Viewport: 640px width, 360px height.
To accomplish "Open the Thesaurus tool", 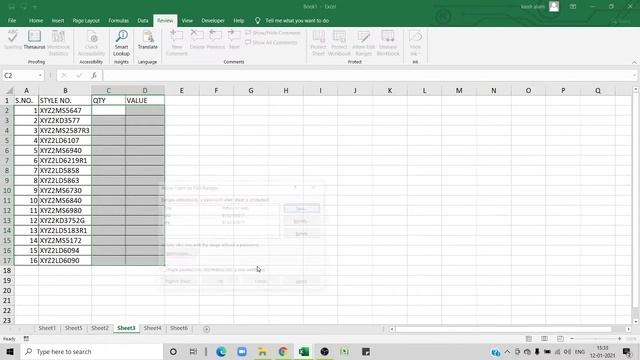I will coord(34,40).
